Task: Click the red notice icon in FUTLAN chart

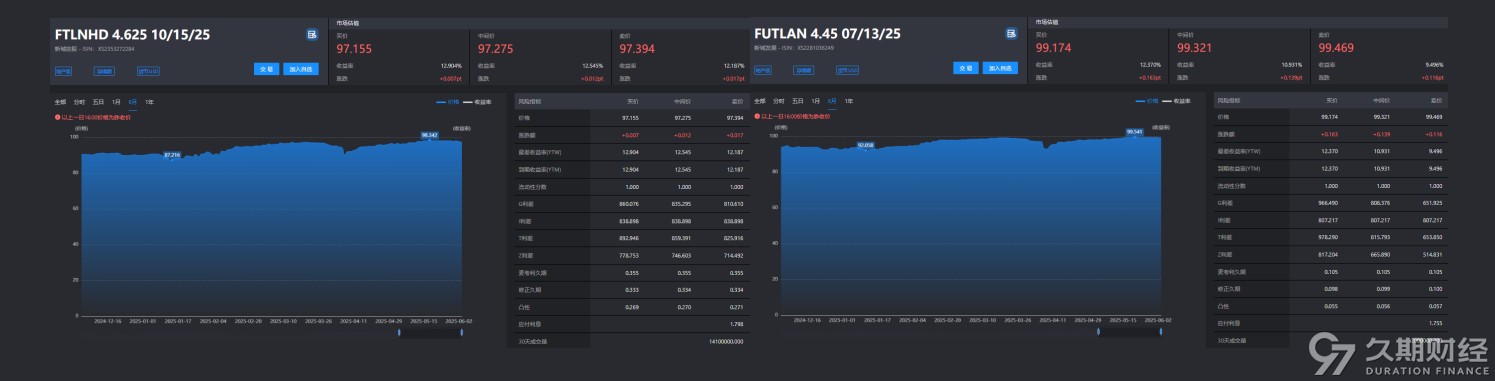Action: [756, 116]
